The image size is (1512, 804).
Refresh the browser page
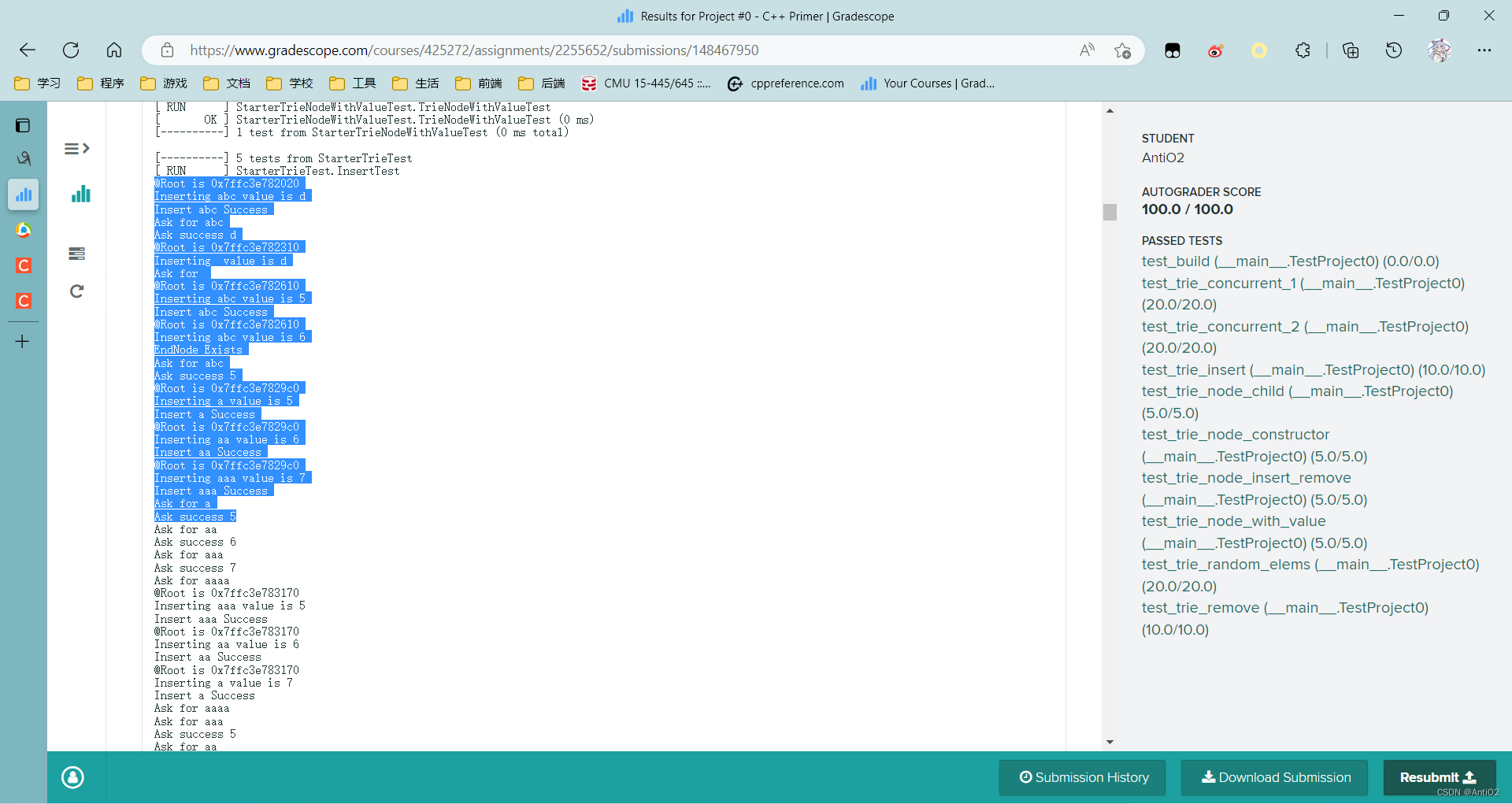[71, 50]
